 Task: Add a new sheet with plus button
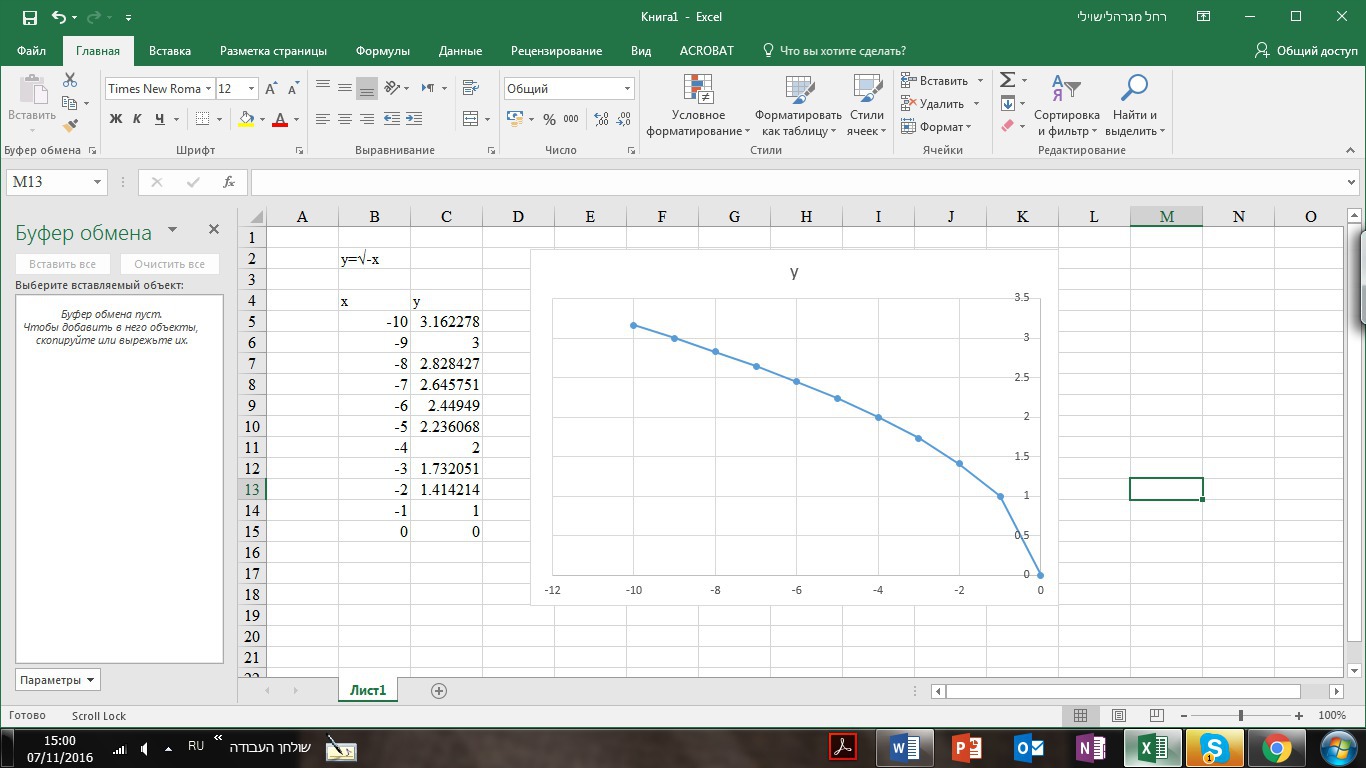[x=438, y=690]
